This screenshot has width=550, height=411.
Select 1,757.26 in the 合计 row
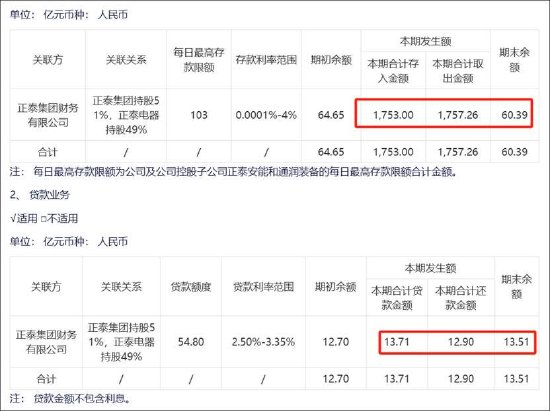pyautogui.click(x=458, y=152)
